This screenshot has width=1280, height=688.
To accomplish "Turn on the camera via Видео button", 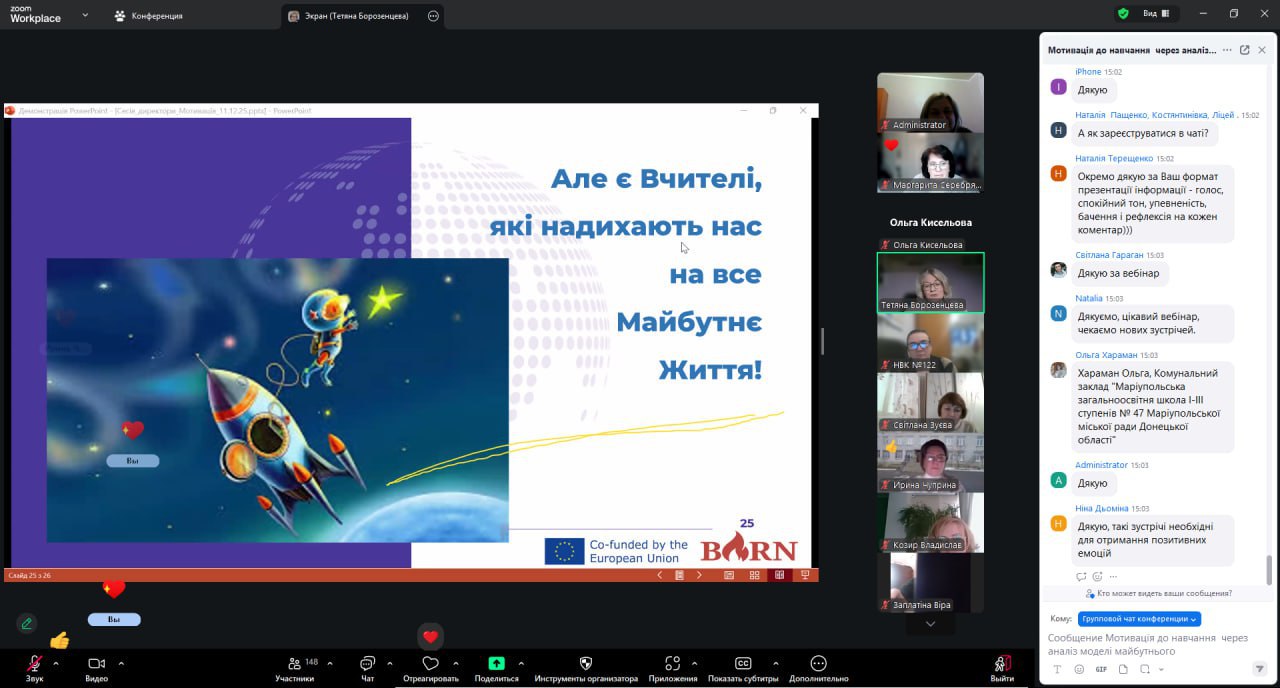I will click(96, 666).
